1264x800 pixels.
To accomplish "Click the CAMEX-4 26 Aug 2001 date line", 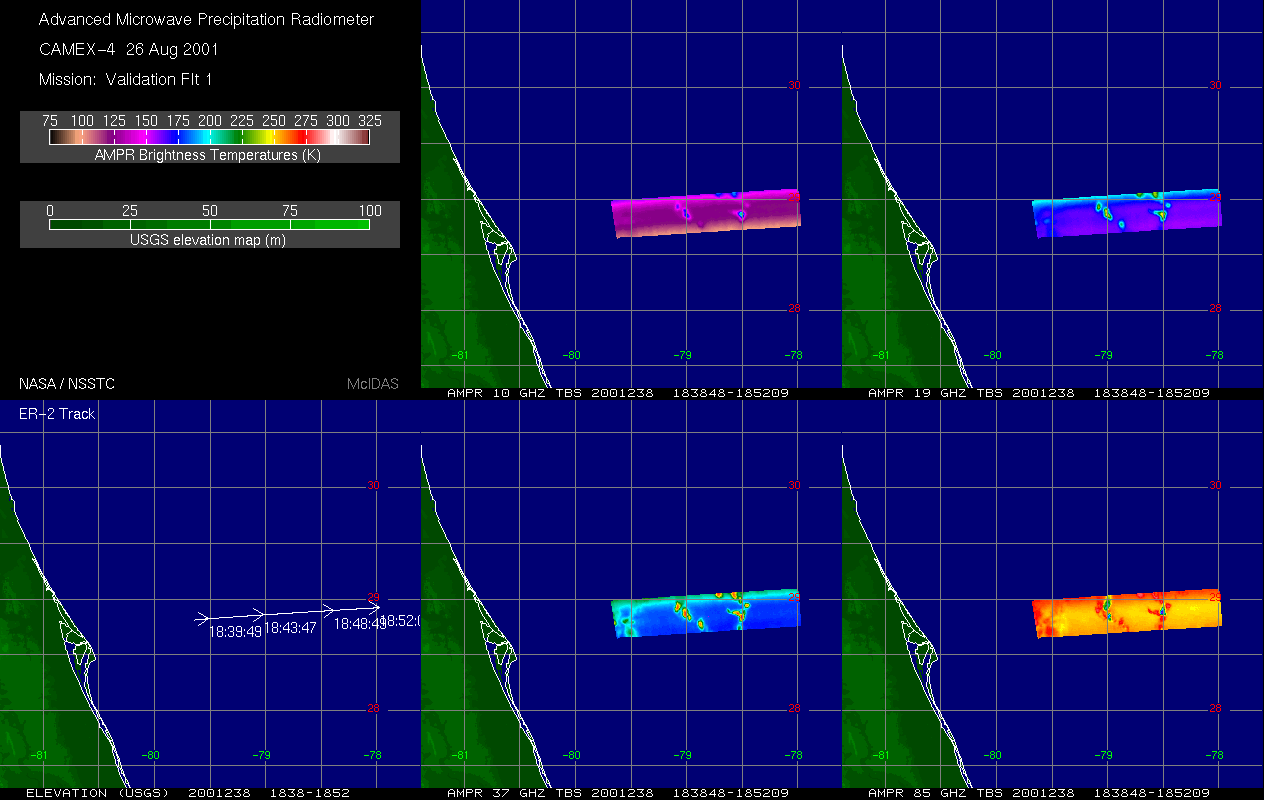I will pyautogui.click(x=128, y=49).
